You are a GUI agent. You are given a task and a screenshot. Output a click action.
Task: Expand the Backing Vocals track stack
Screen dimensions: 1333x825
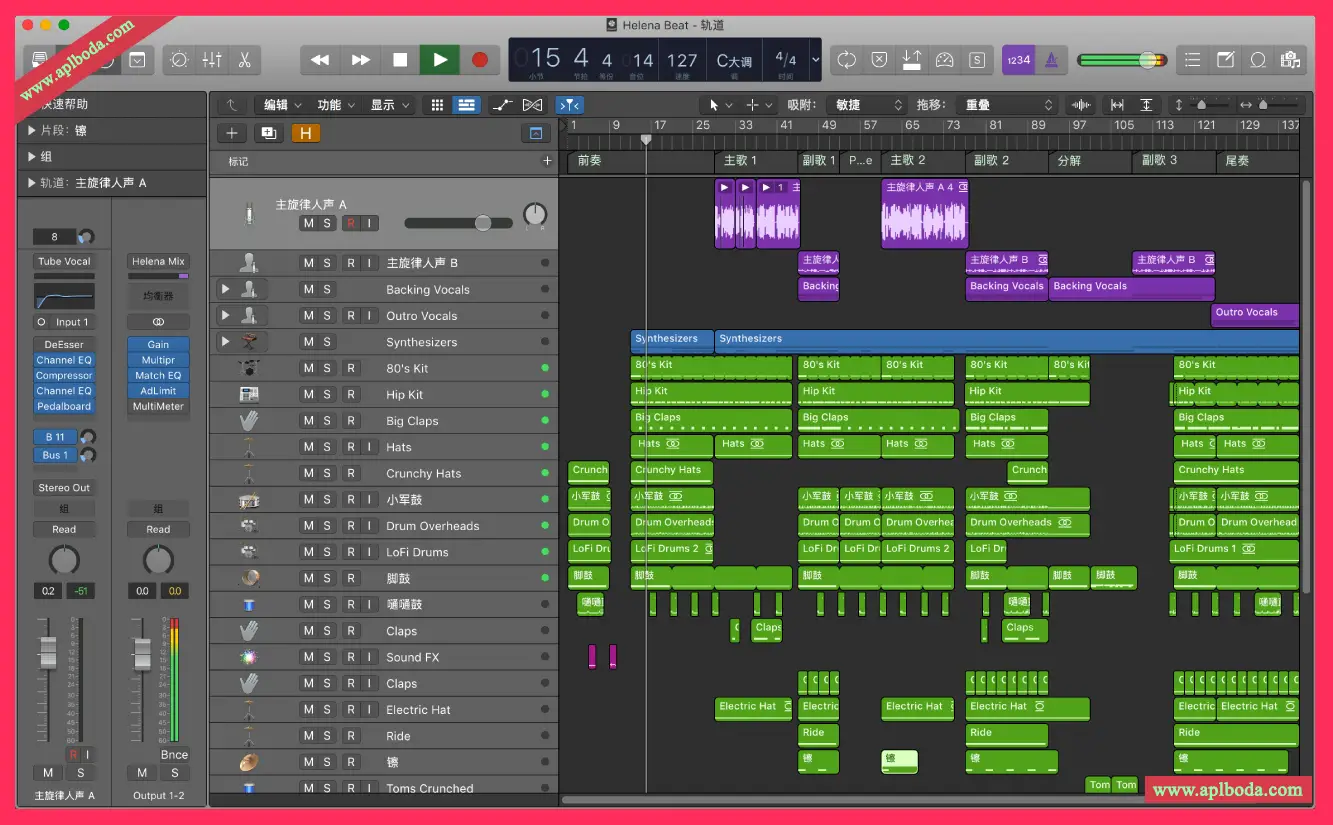point(225,289)
